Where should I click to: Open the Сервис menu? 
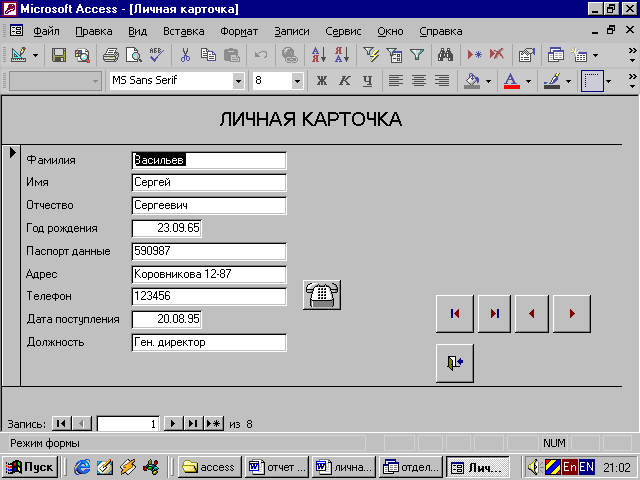point(344,31)
